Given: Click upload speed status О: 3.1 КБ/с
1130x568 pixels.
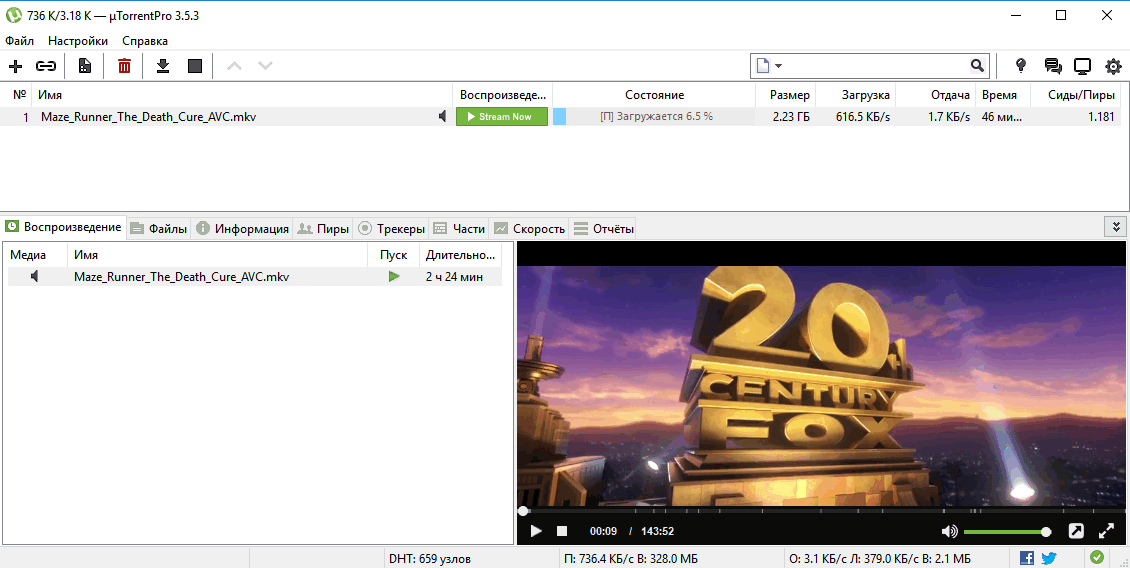Looking at the screenshot, I should pyautogui.click(x=880, y=559).
